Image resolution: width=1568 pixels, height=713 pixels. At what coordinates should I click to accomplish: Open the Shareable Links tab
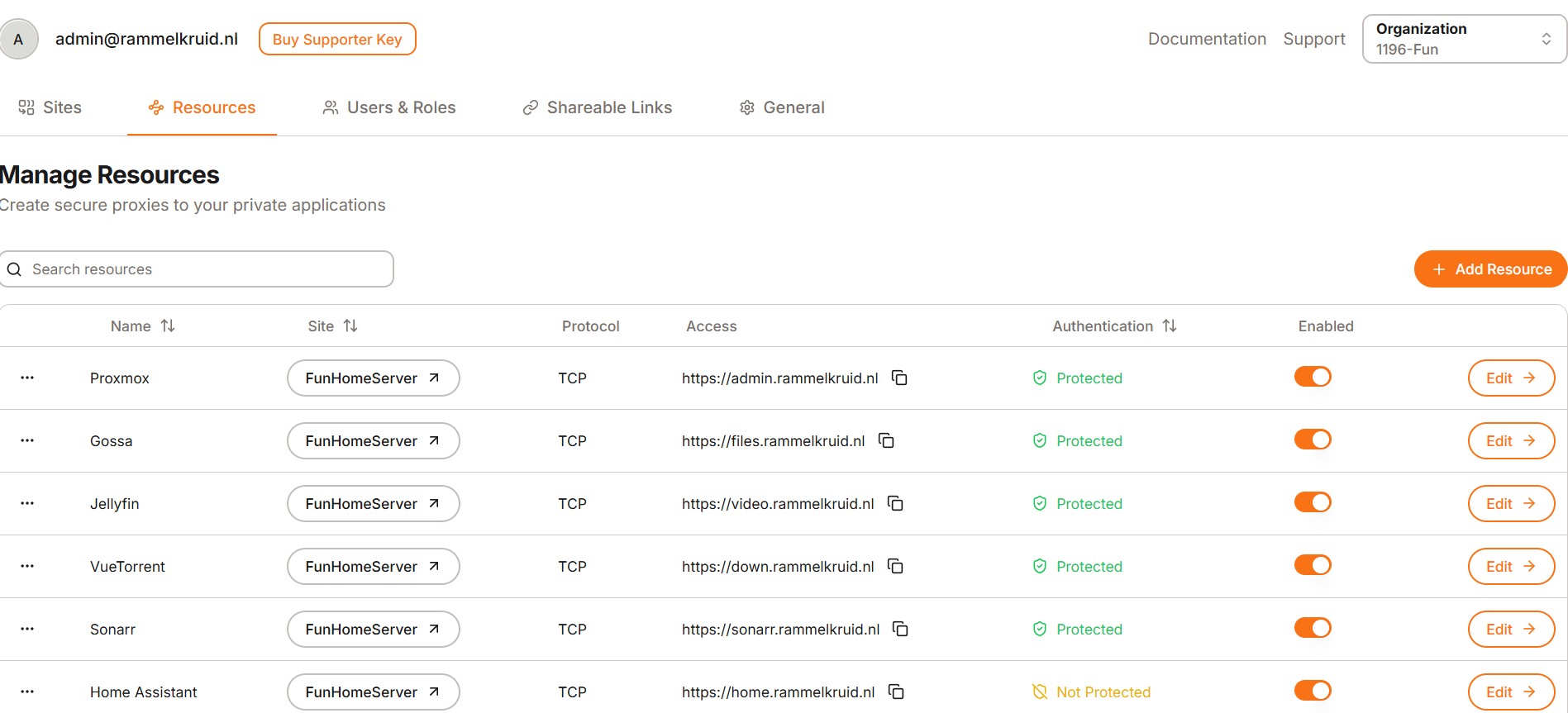pyautogui.click(x=597, y=107)
